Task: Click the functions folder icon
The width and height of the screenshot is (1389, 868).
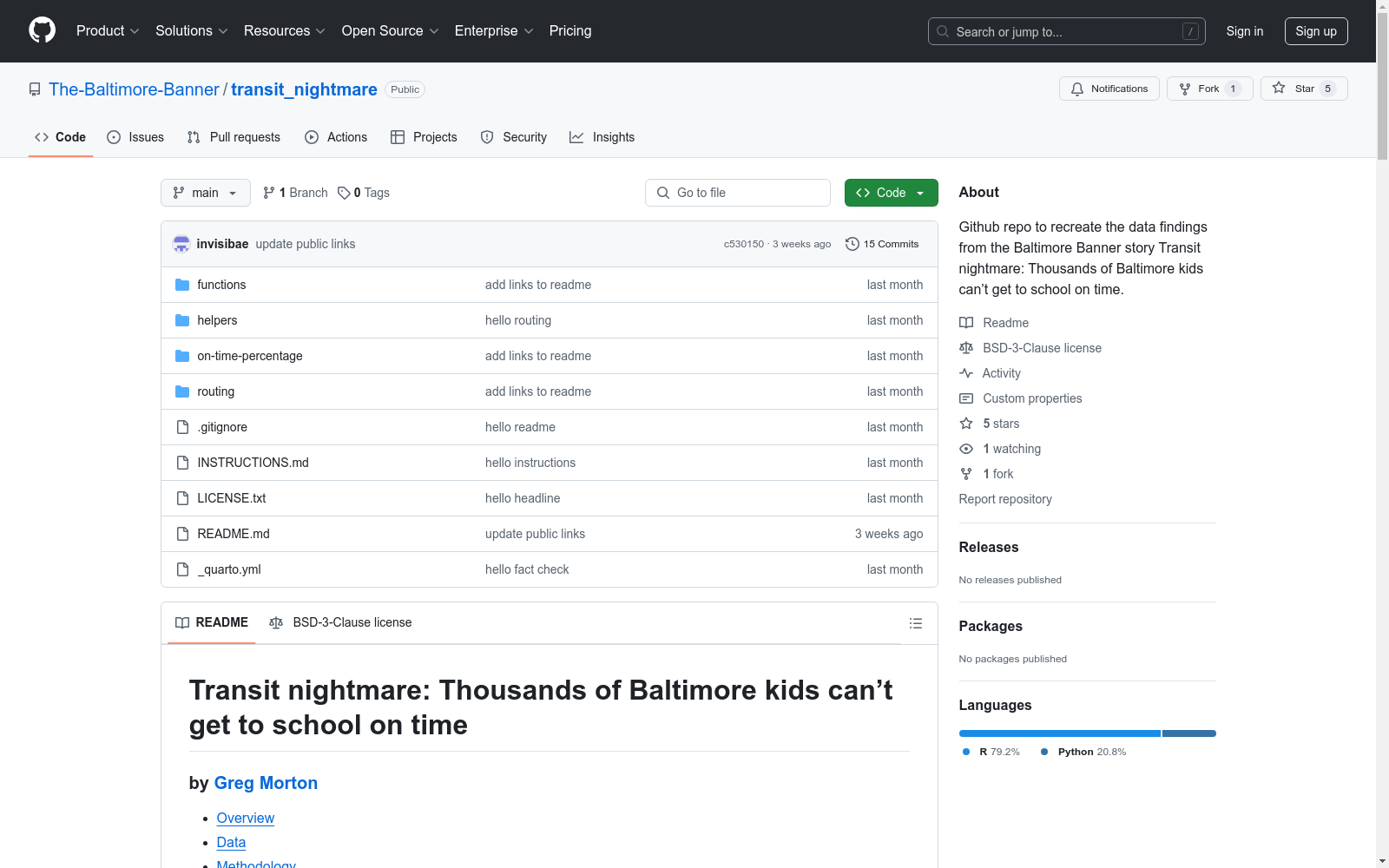Action: point(182,285)
